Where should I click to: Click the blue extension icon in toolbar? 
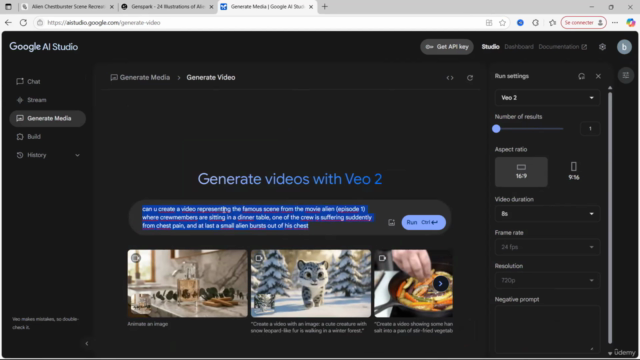click(520, 23)
